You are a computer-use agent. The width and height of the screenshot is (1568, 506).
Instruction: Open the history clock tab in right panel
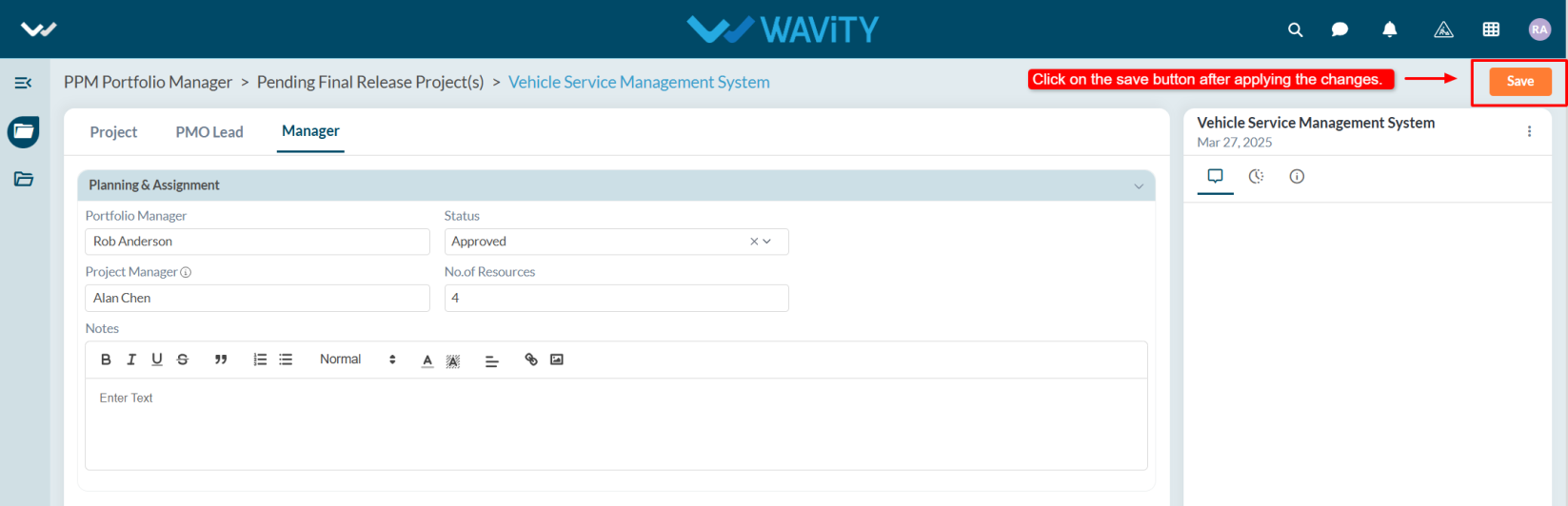point(1256,177)
